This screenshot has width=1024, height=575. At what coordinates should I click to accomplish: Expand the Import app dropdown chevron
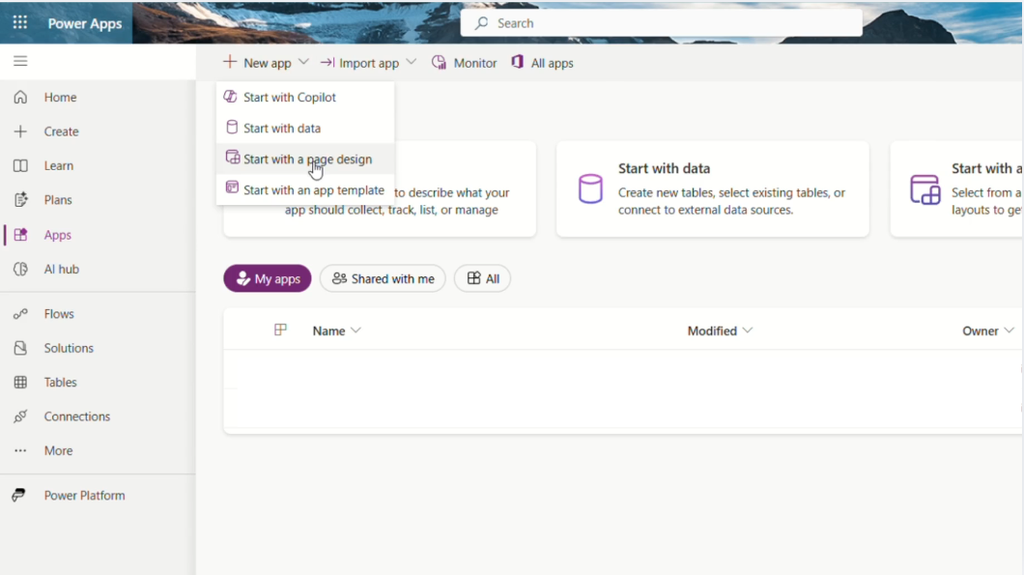tap(411, 62)
